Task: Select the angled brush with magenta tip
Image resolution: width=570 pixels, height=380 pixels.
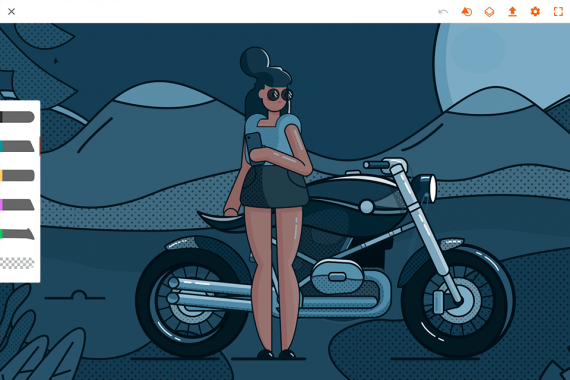Action: [17, 205]
